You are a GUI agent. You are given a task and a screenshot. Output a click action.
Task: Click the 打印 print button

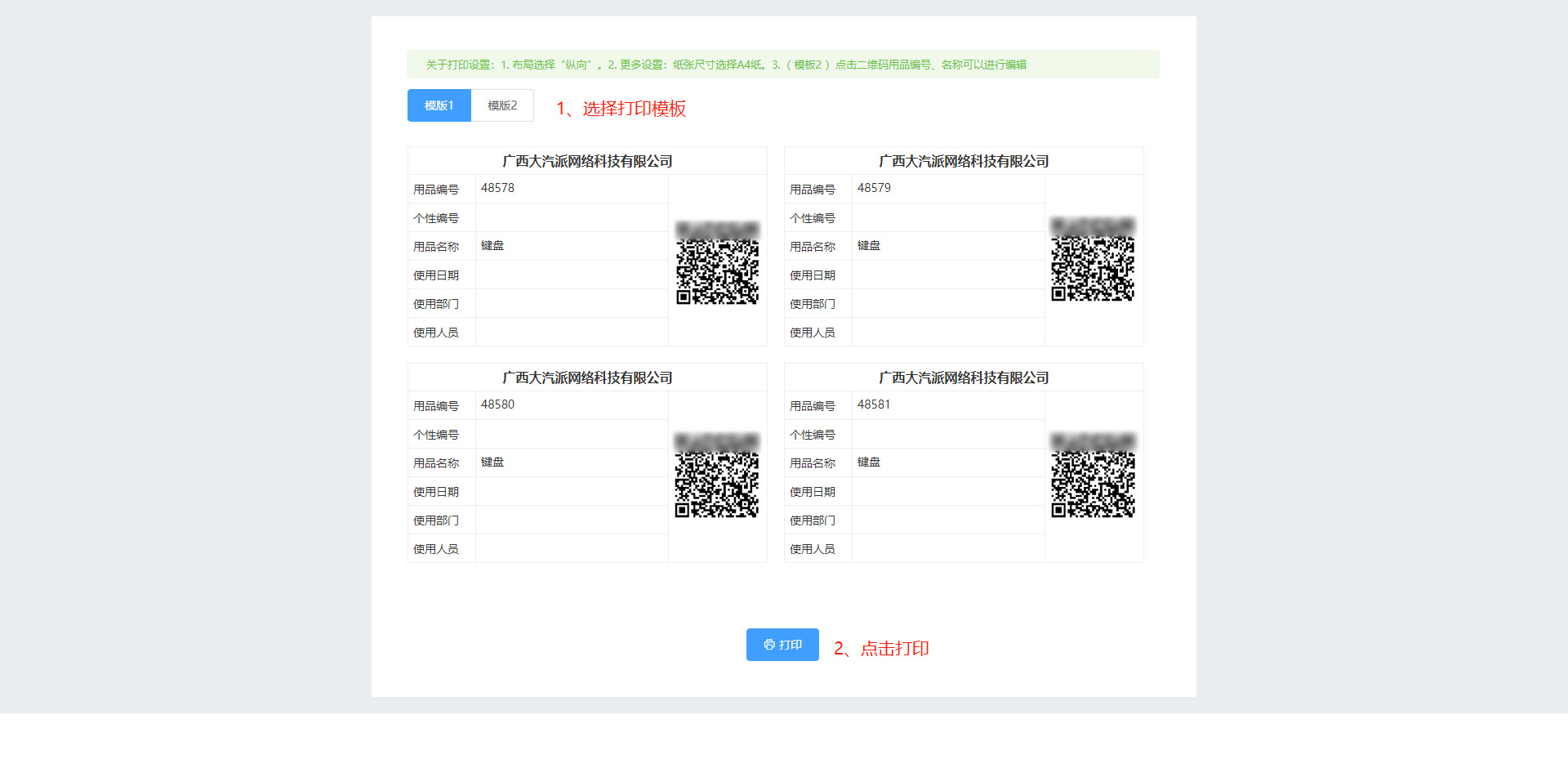[782, 645]
